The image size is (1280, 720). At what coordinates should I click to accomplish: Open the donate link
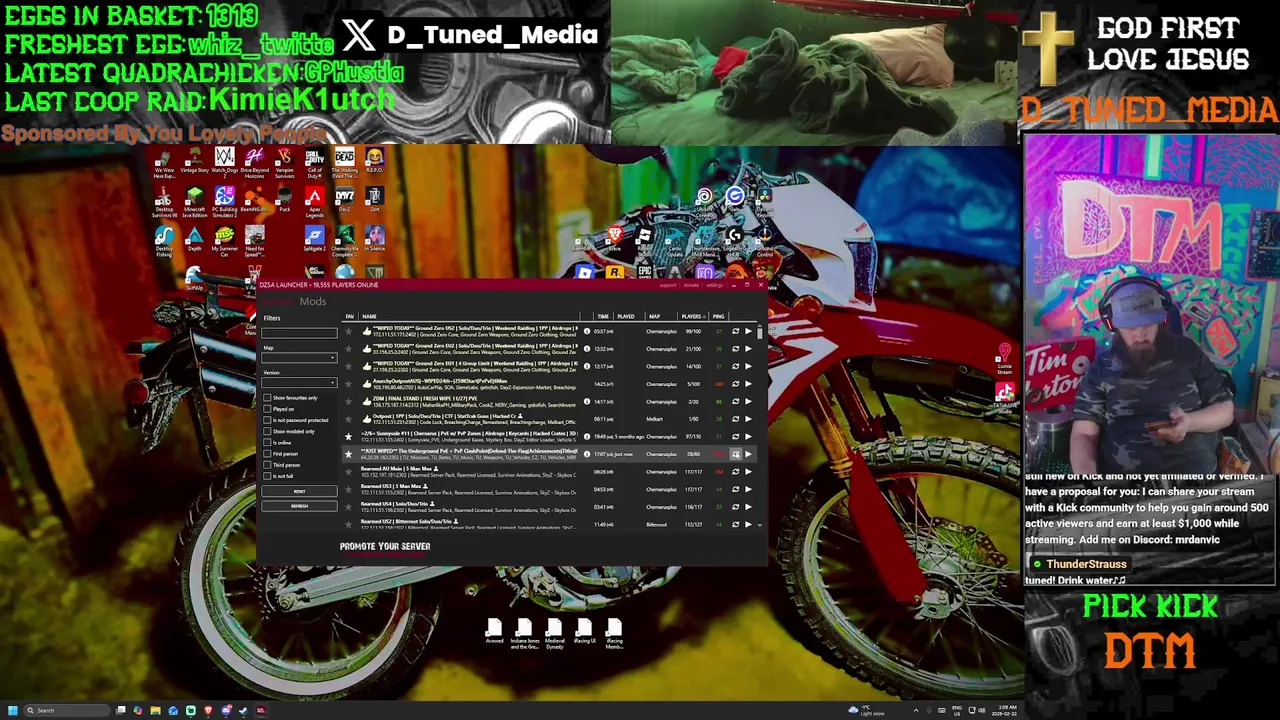coord(691,285)
